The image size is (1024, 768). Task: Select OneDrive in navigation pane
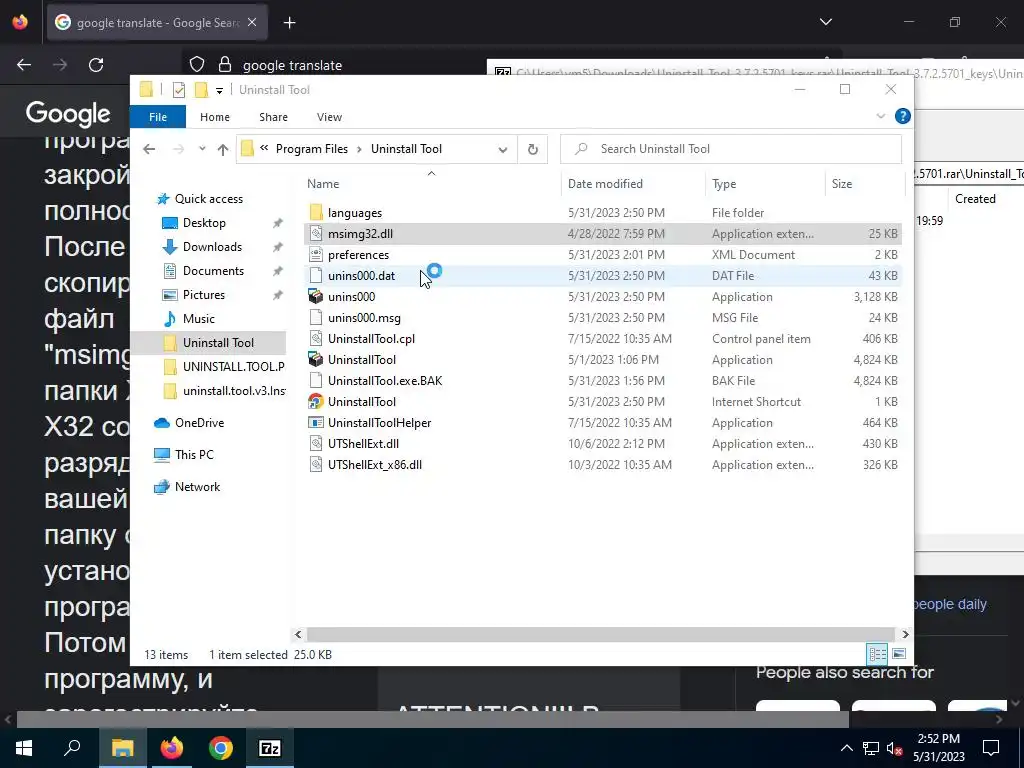pos(199,423)
